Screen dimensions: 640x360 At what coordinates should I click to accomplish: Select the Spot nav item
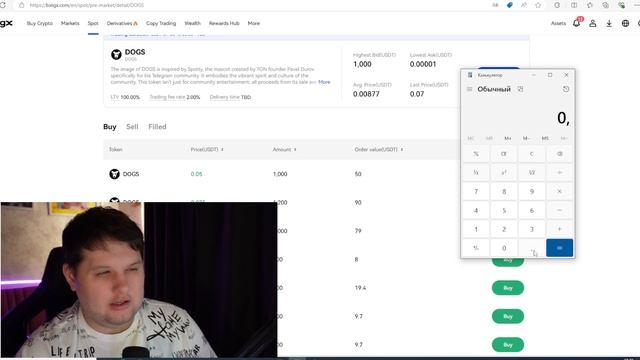(x=93, y=23)
